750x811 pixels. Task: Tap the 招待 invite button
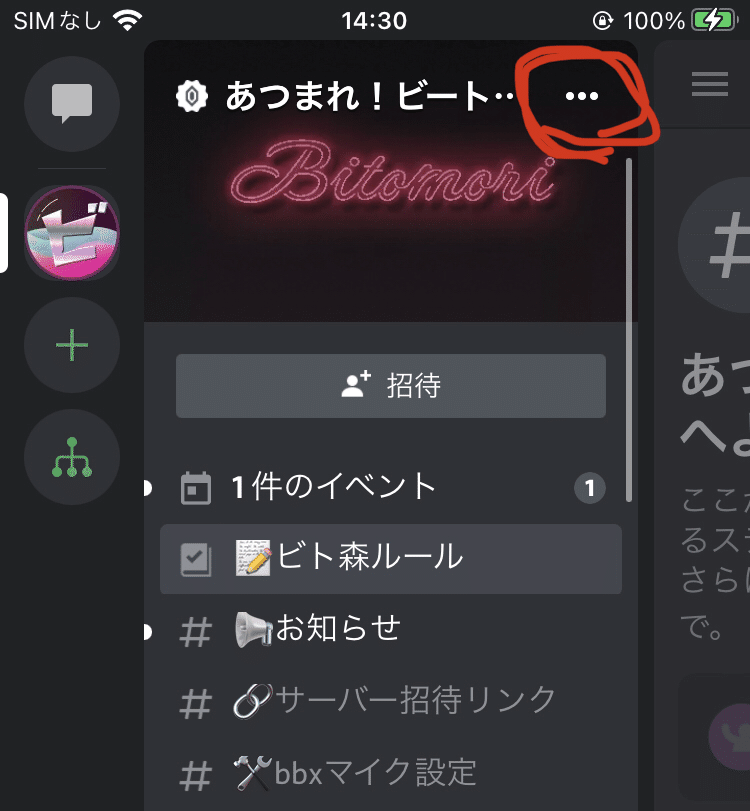pyautogui.click(x=391, y=386)
